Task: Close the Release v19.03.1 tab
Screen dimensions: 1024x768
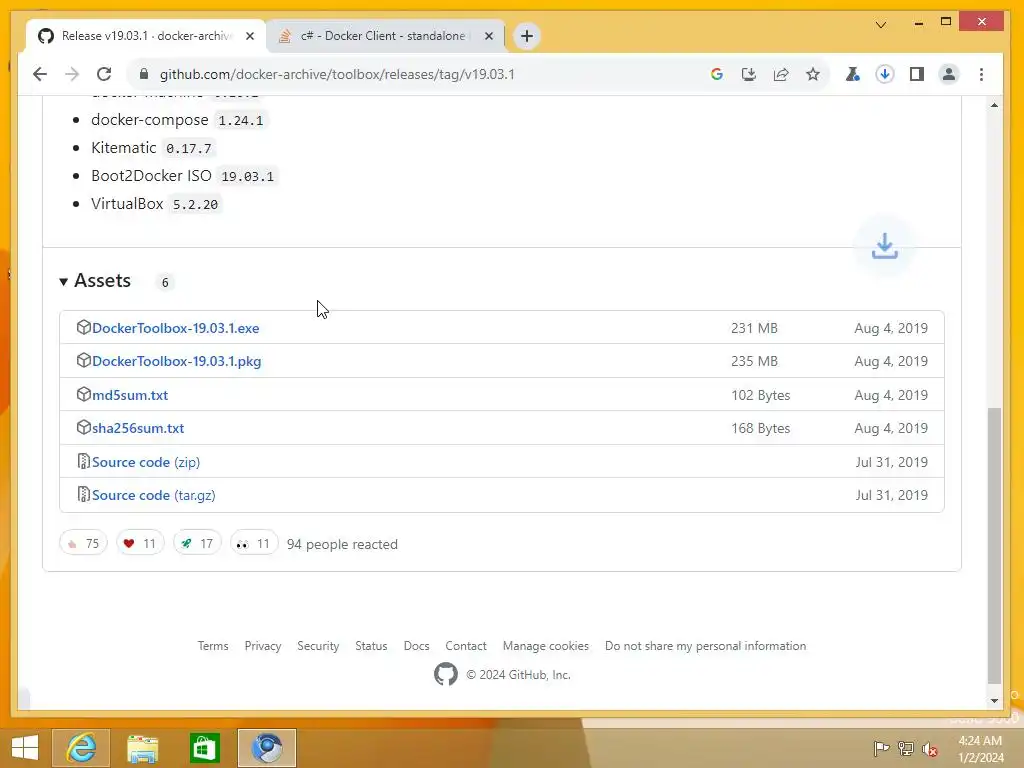Action: (x=249, y=36)
